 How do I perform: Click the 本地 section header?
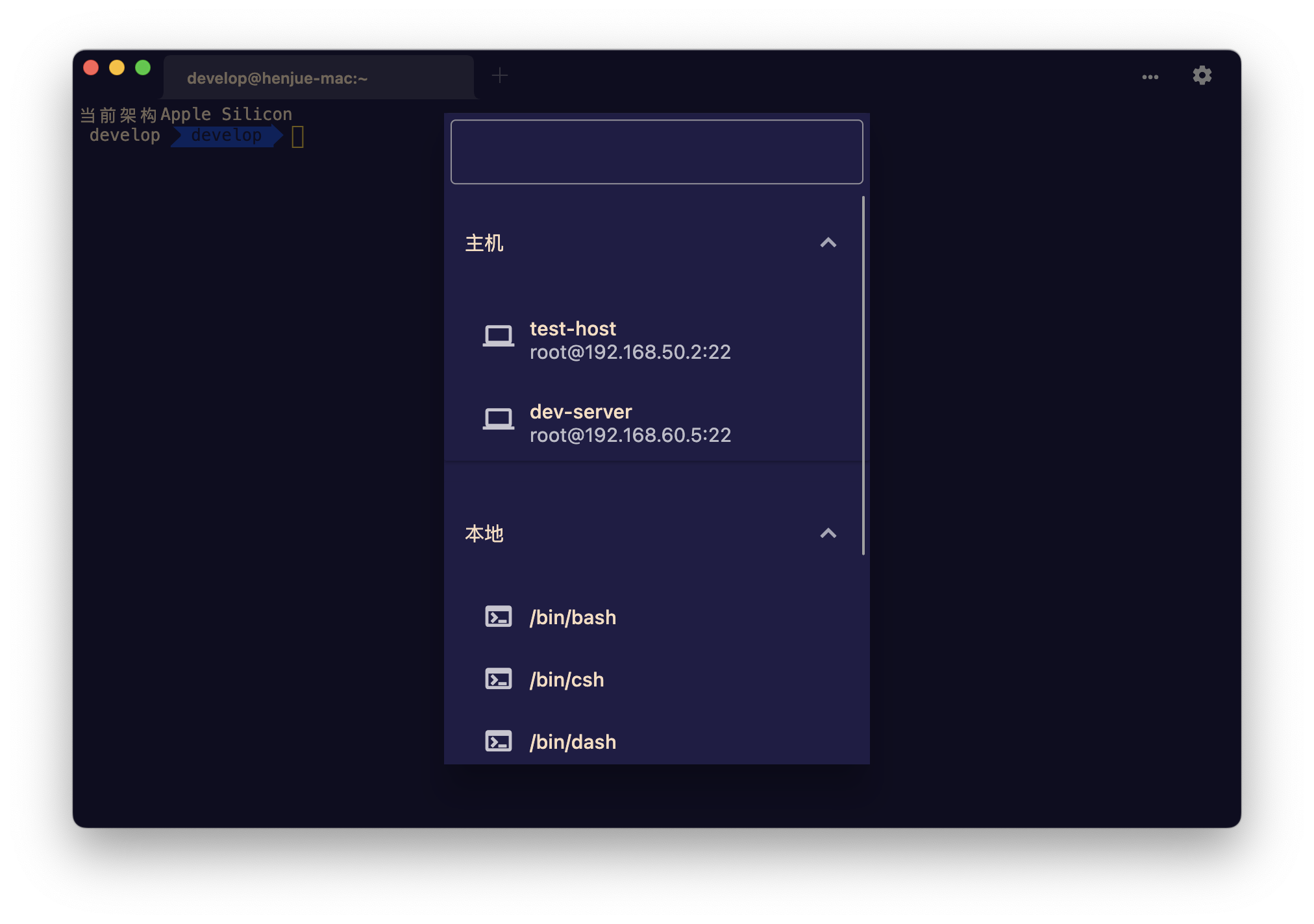pos(484,534)
